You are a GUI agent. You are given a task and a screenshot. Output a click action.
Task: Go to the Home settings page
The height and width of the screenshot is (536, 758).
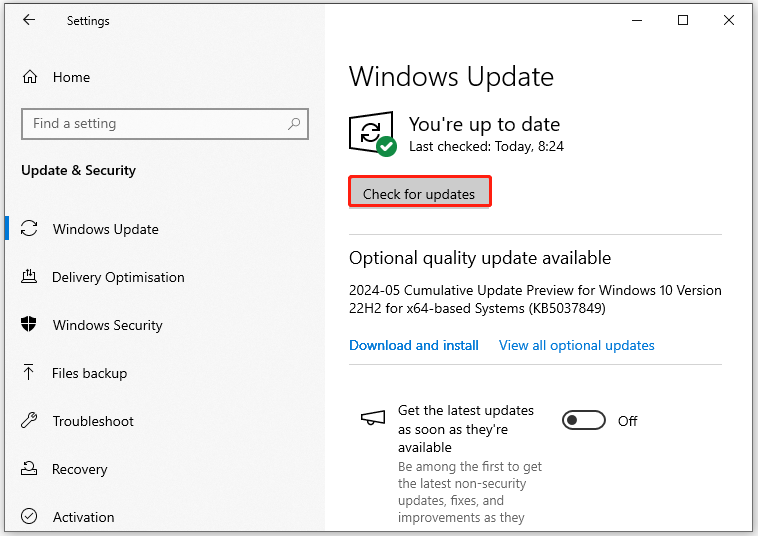pyautogui.click(x=71, y=77)
